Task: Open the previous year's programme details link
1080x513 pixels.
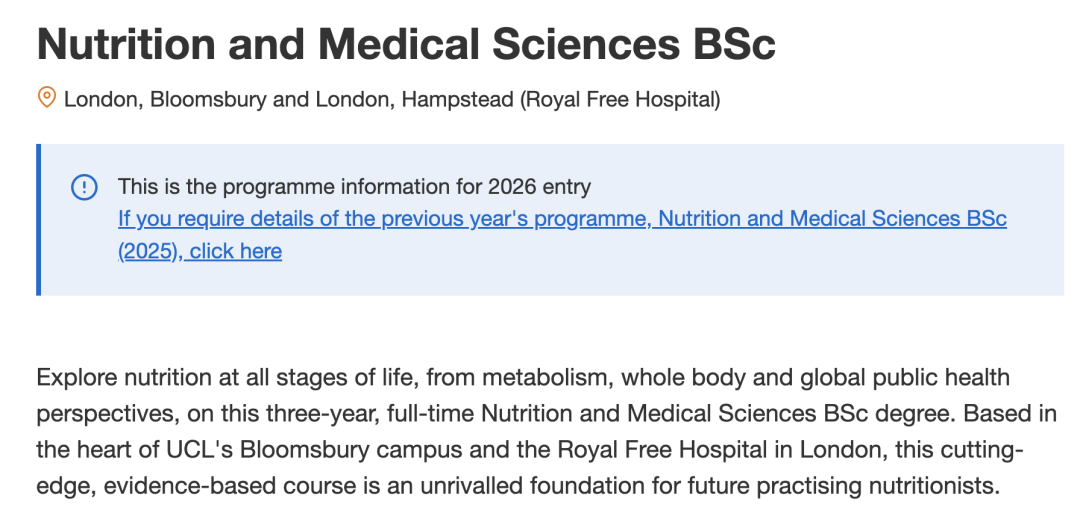Action: coord(562,235)
